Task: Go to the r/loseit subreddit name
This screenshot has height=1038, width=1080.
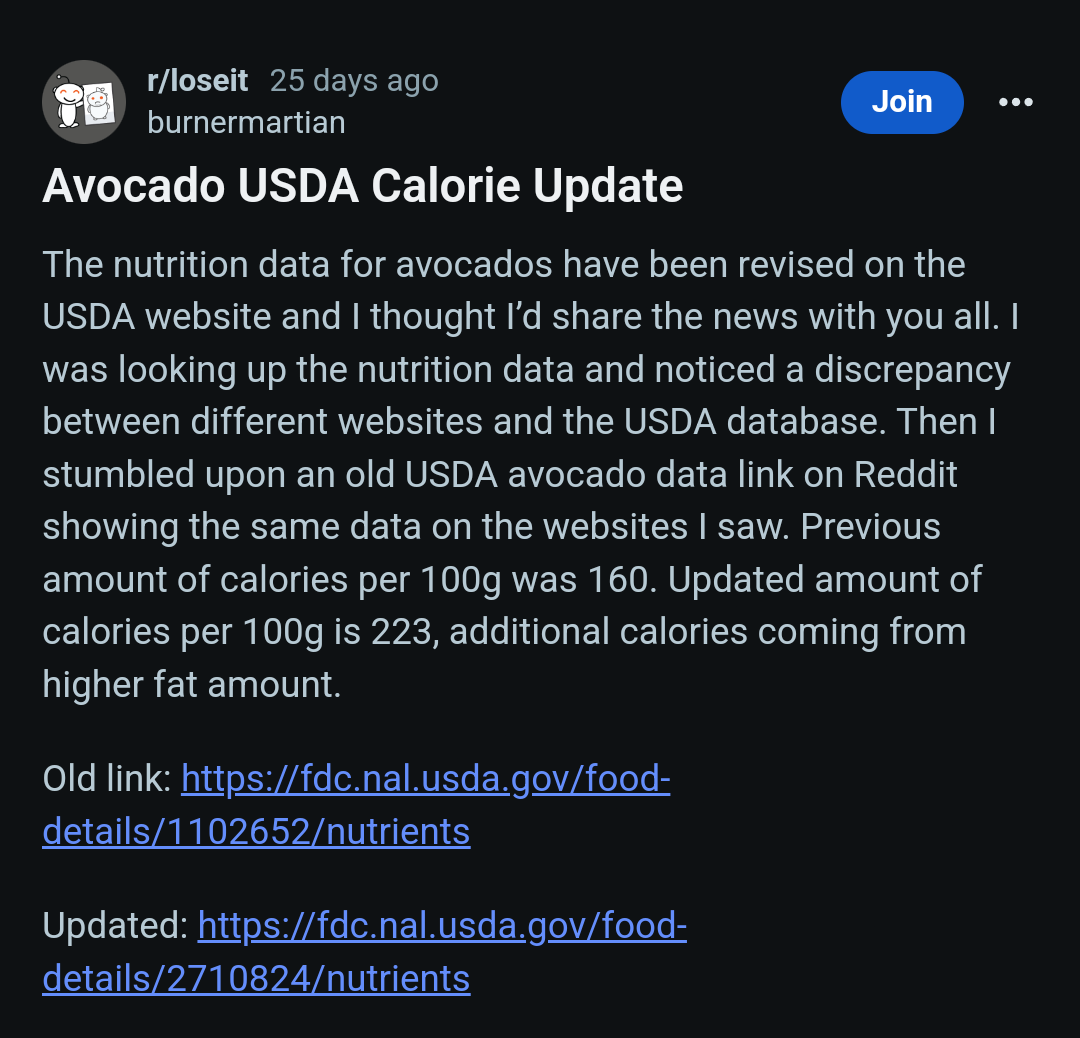Action: click(x=197, y=81)
